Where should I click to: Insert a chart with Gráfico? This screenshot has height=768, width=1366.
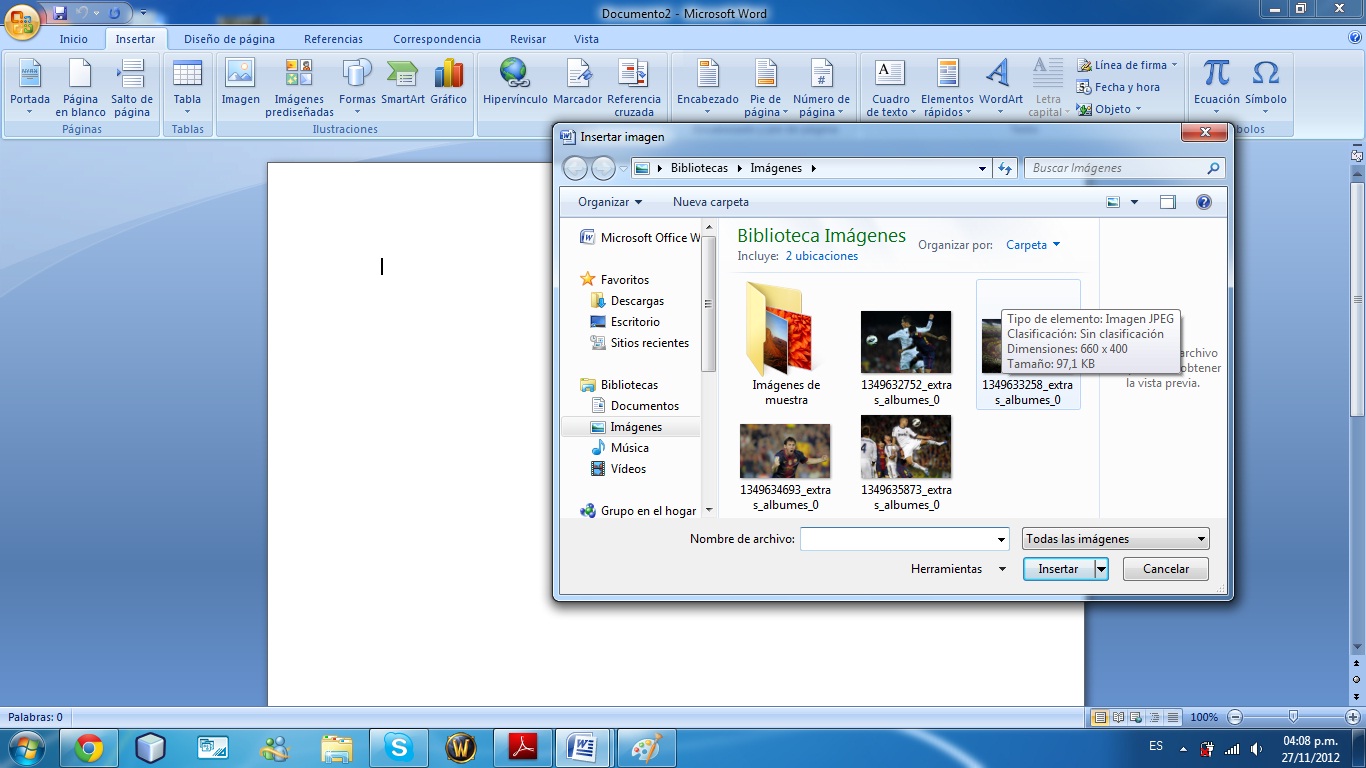[449, 82]
